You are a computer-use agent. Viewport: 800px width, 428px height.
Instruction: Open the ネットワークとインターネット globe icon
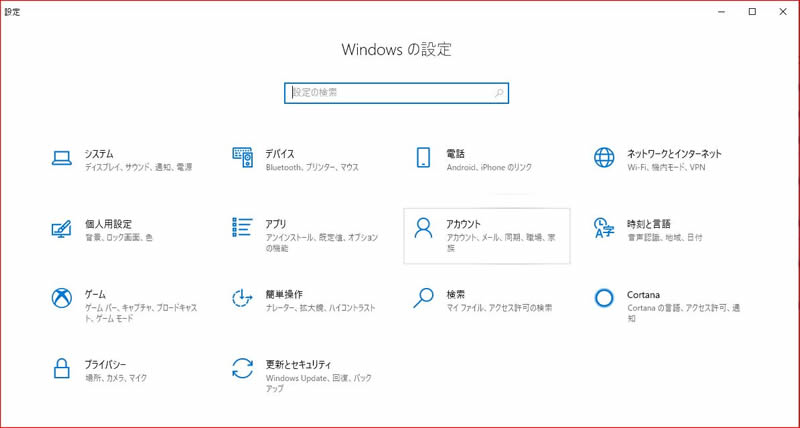(603, 158)
